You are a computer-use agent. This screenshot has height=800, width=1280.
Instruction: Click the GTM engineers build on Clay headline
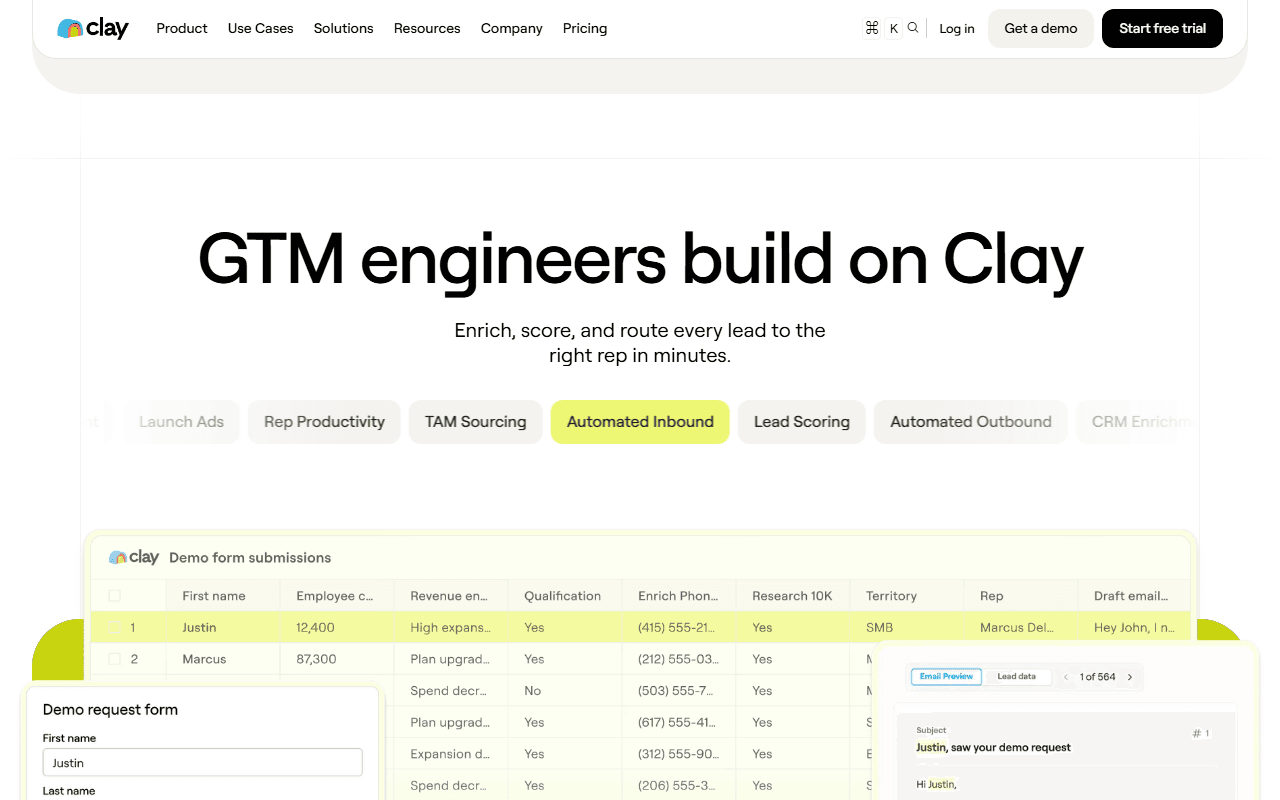640,259
